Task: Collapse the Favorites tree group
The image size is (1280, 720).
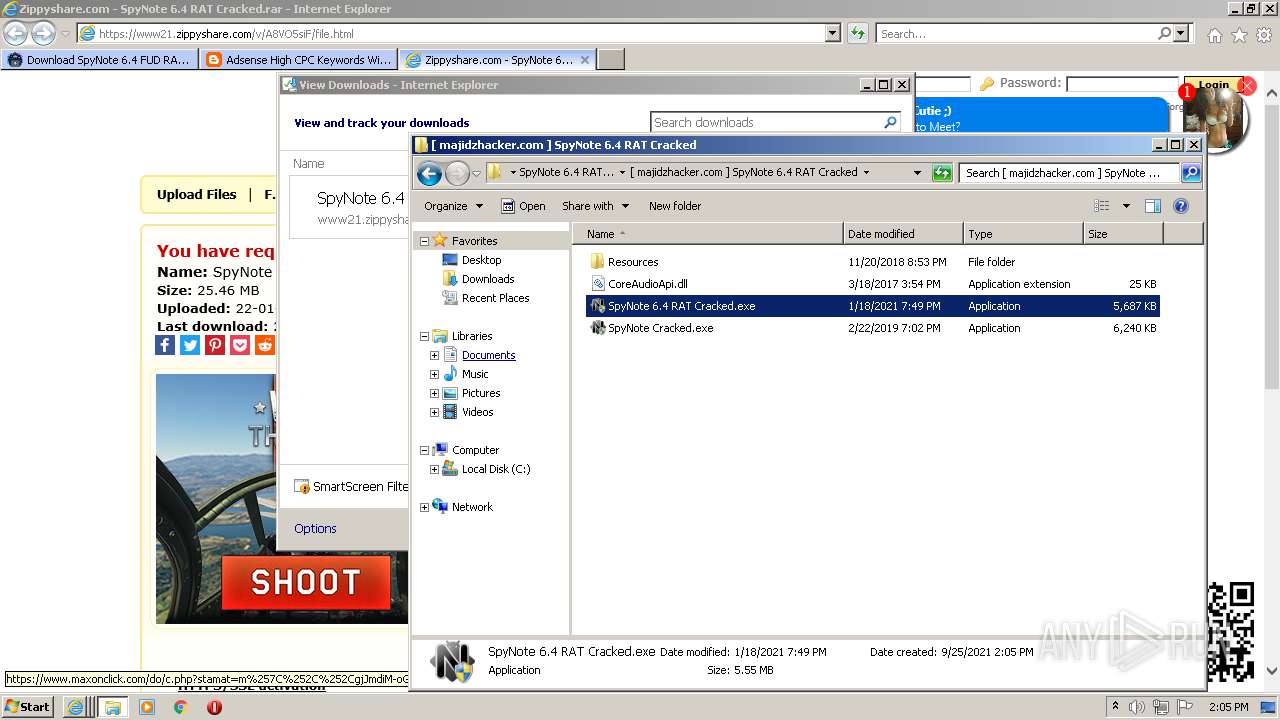Action: pos(424,241)
